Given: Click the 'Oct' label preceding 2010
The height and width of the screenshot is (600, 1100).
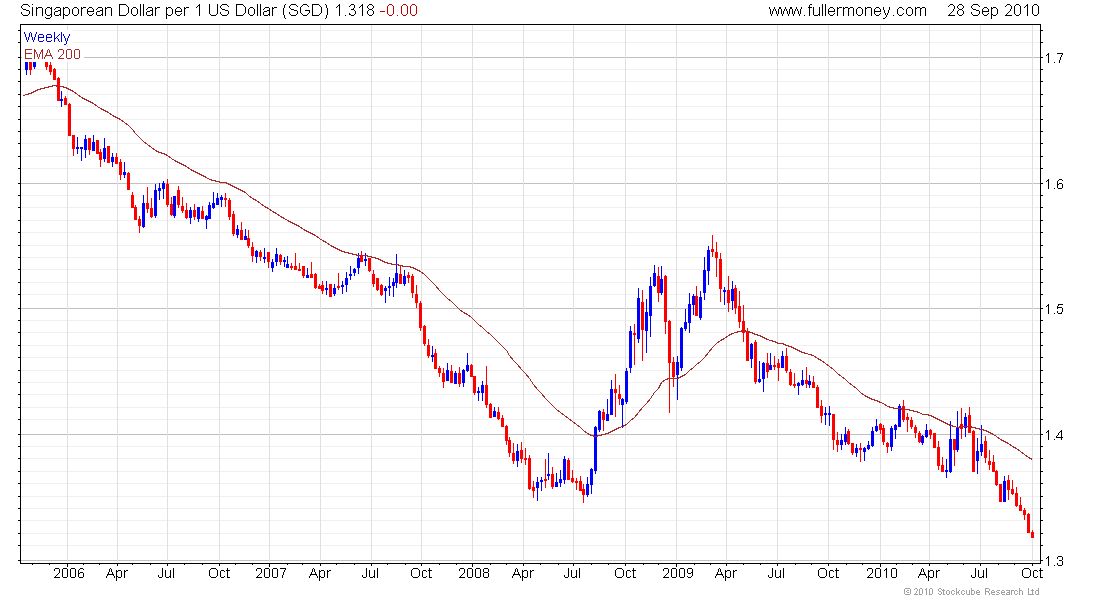Looking at the screenshot, I should [829, 573].
